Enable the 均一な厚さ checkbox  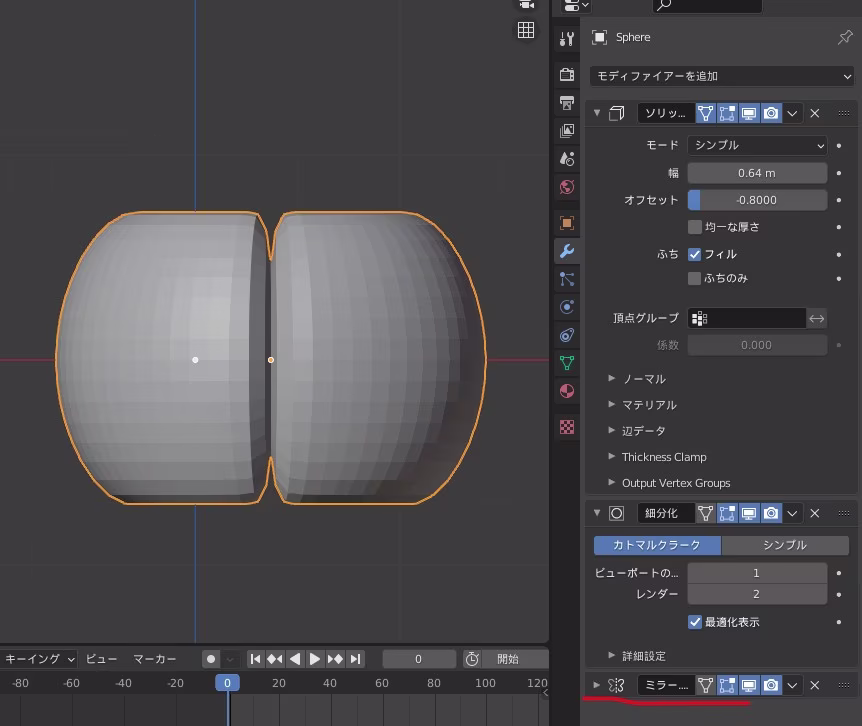[695, 227]
